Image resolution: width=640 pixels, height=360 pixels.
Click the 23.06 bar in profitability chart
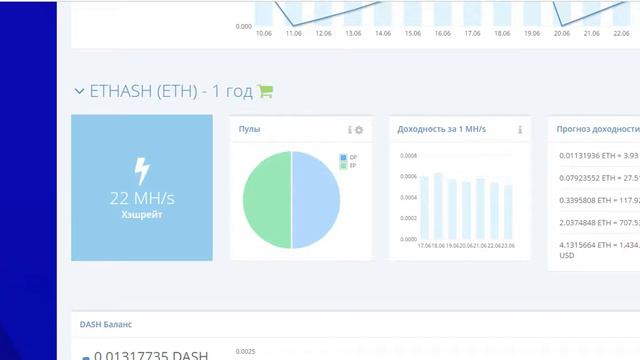click(x=508, y=212)
